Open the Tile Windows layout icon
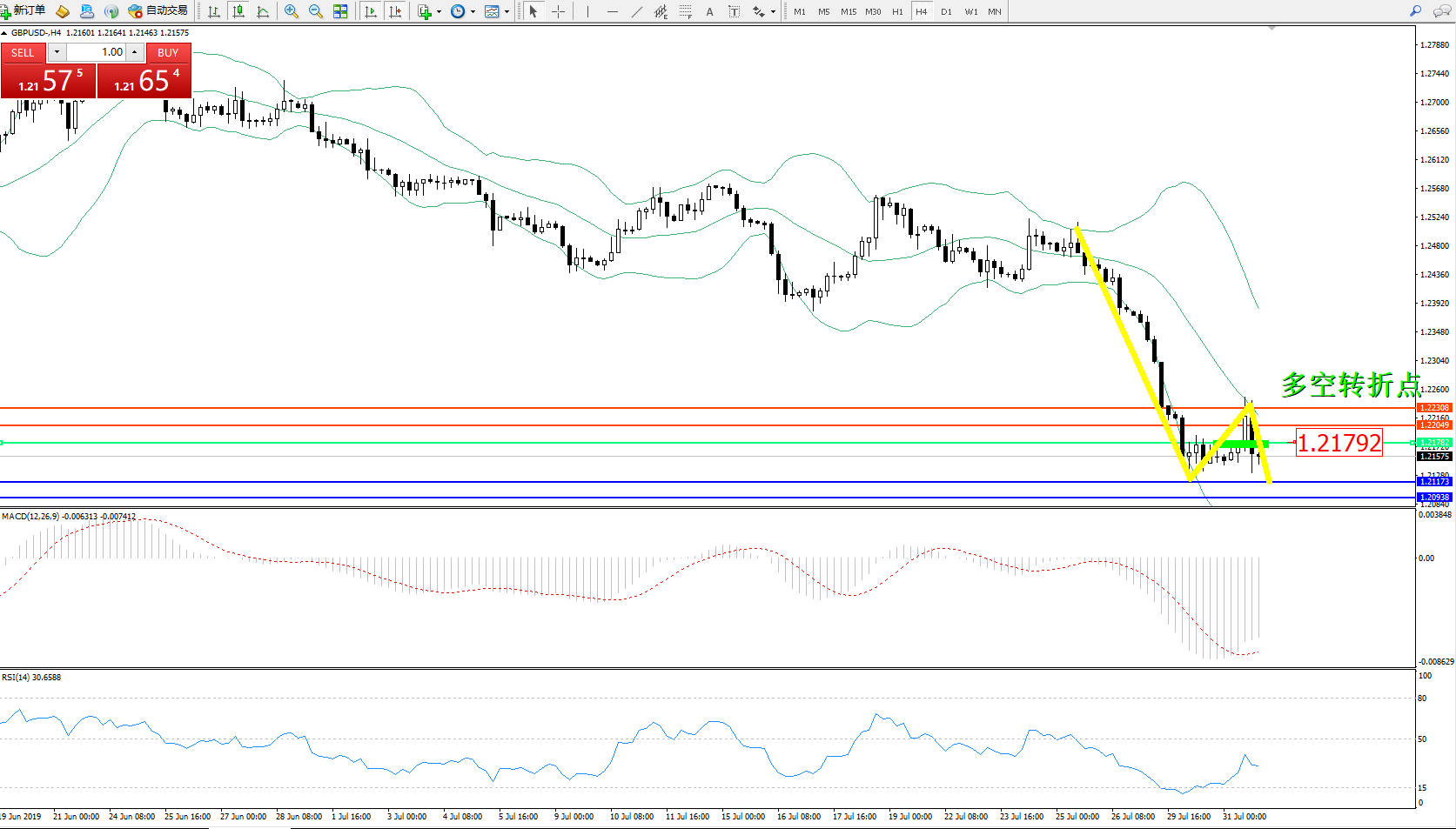The image size is (1456, 829). coord(340,11)
